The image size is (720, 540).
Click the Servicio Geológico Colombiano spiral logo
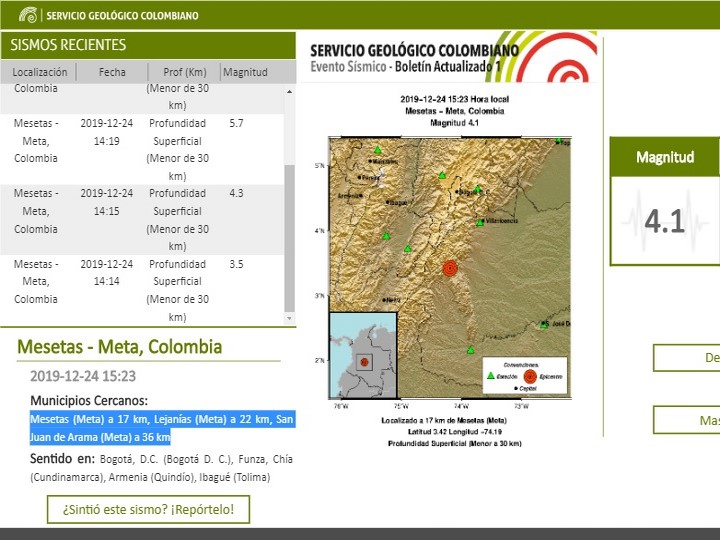click(28, 15)
